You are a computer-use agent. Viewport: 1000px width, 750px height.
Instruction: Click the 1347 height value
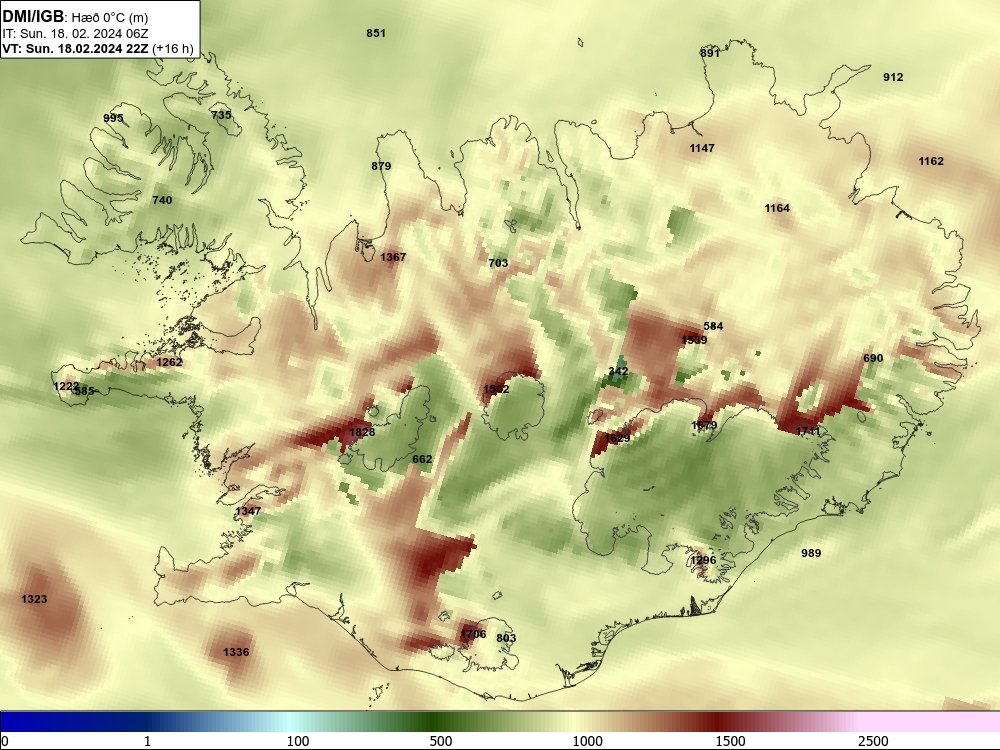[x=248, y=511]
